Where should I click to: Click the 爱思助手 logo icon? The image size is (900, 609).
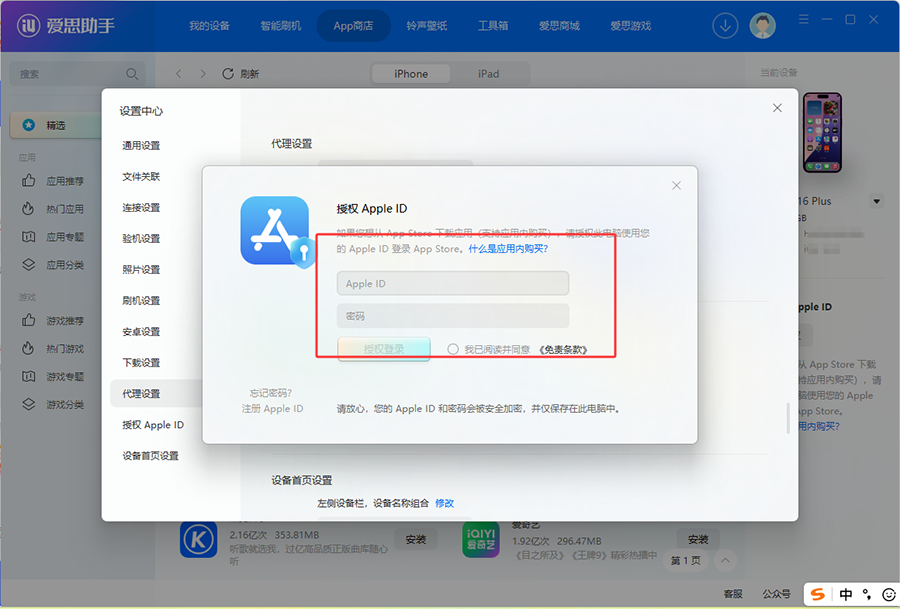(x=29, y=25)
